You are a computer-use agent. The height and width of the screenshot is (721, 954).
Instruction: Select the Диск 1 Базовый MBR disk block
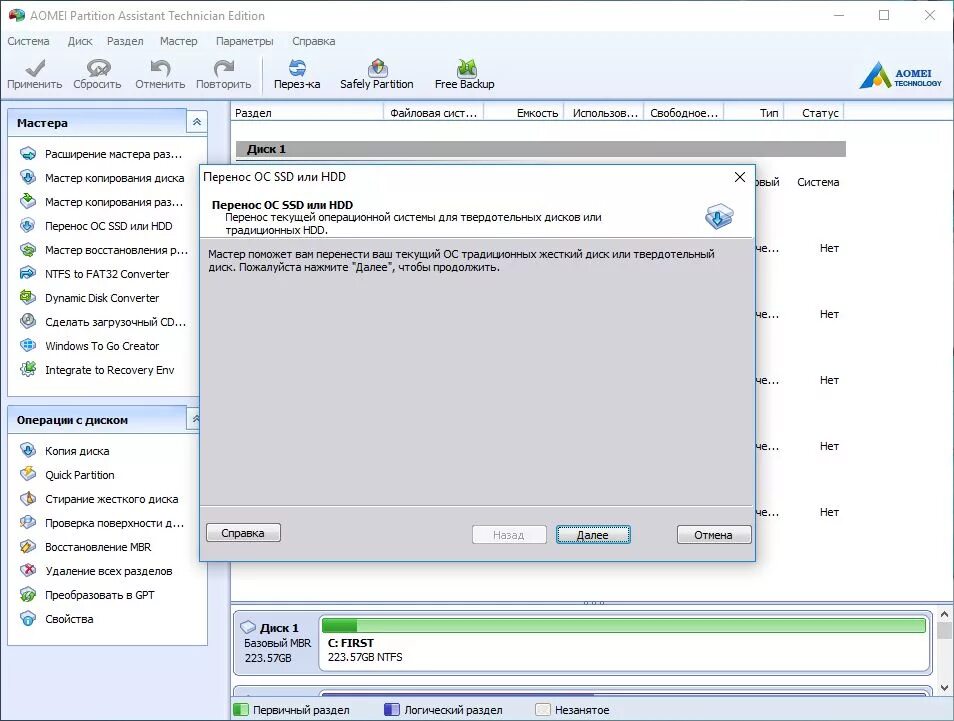(x=277, y=643)
